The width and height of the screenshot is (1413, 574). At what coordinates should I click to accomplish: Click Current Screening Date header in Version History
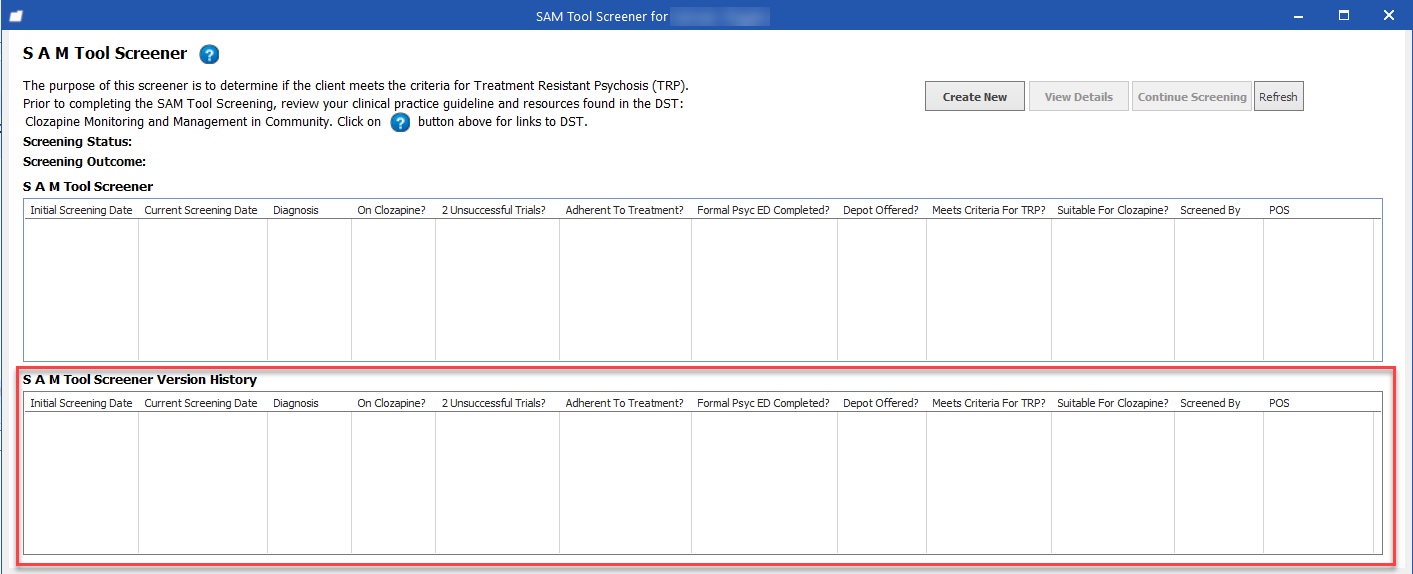[201, 404]
